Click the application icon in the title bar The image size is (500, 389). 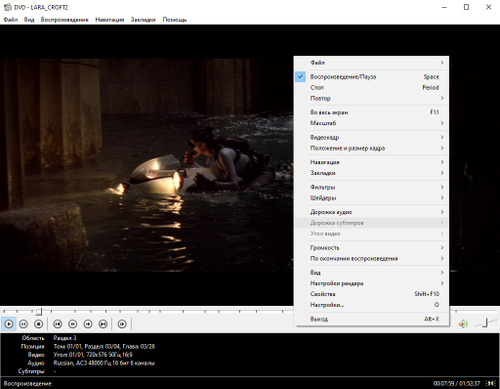[7, 7]
